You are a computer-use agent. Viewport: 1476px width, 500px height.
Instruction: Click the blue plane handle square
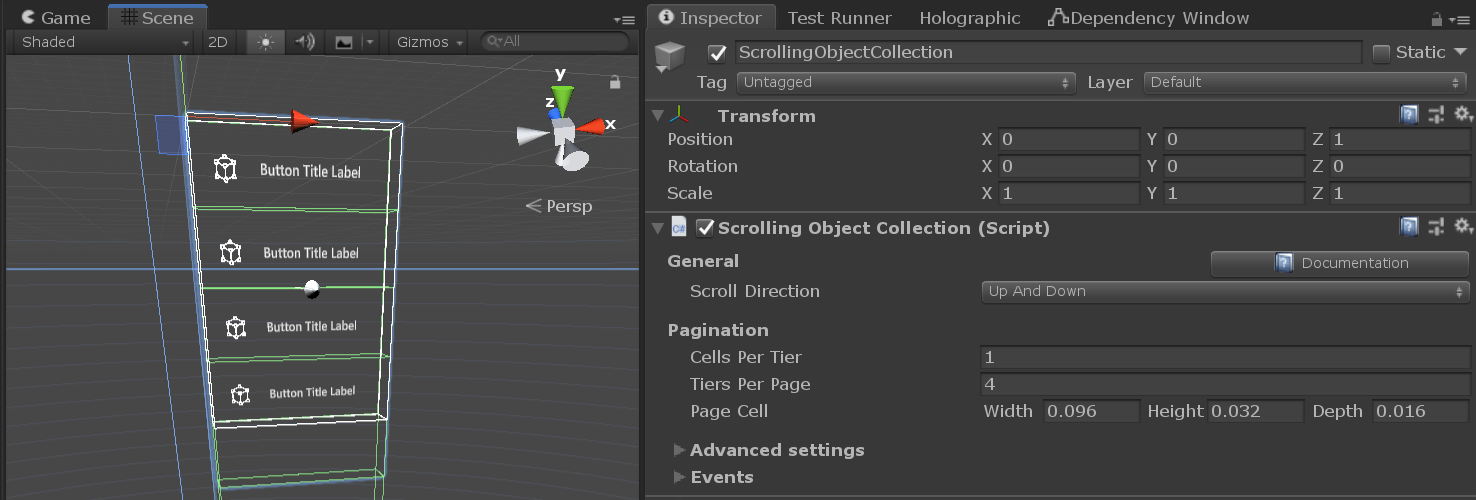pos(172,135)
